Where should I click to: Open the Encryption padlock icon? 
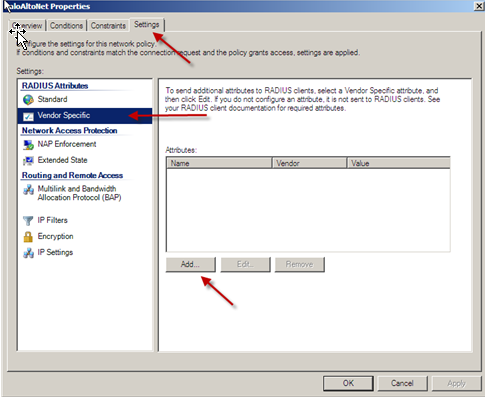click(x=28, y=237)
